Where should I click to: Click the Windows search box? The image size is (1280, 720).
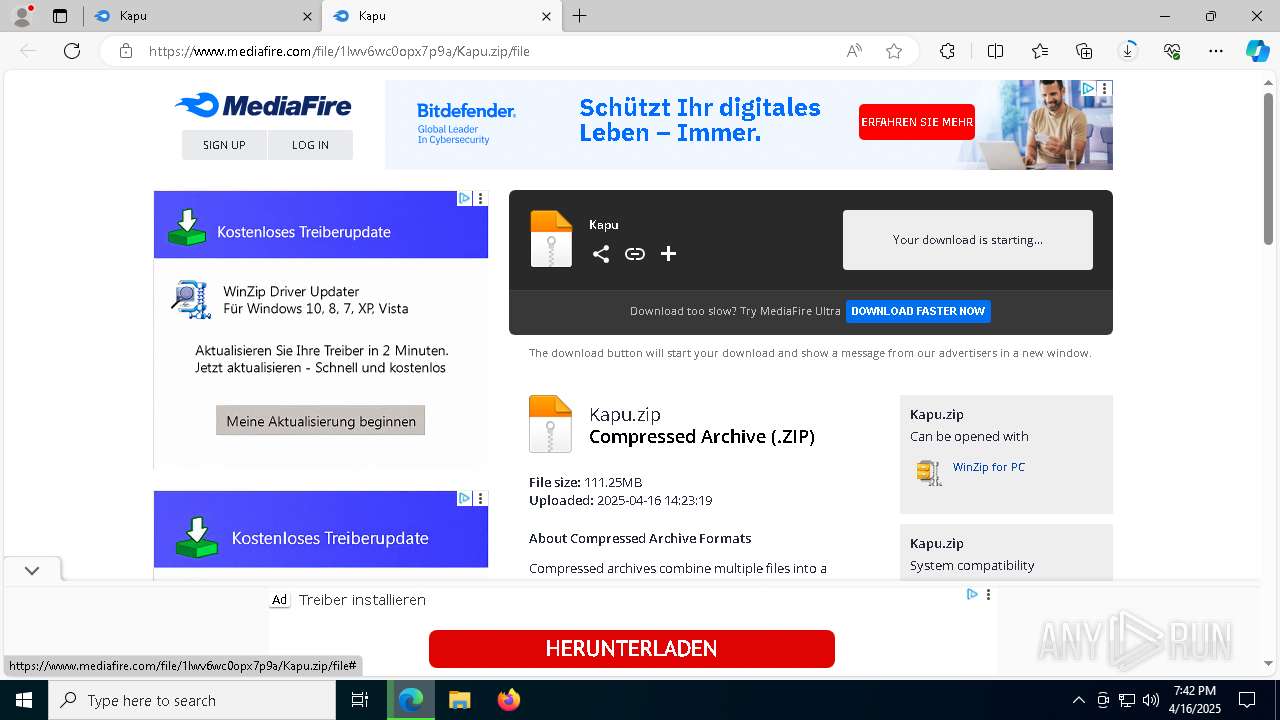(192, 700)
